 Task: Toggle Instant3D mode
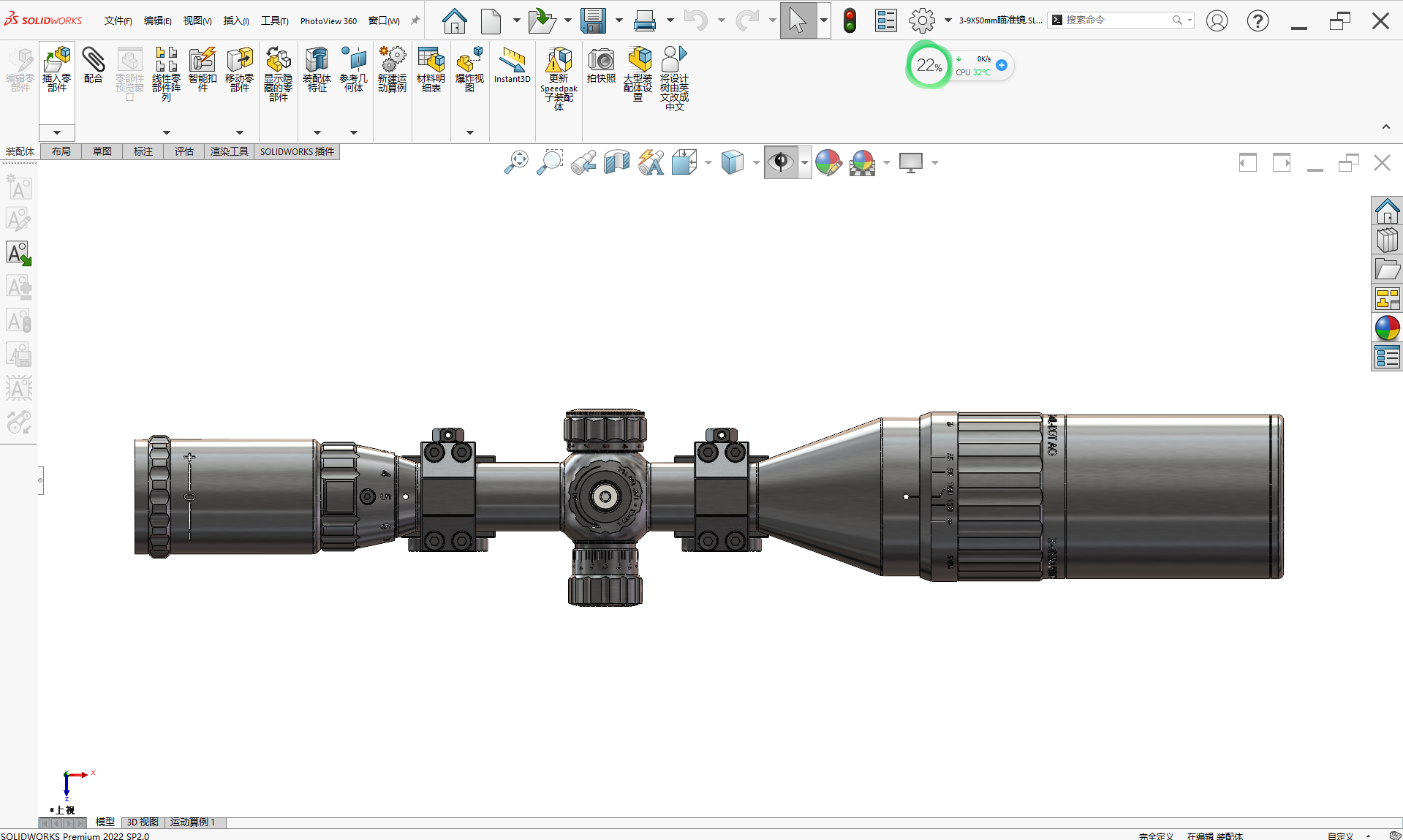pyautogui.click(x=512, y=64)
